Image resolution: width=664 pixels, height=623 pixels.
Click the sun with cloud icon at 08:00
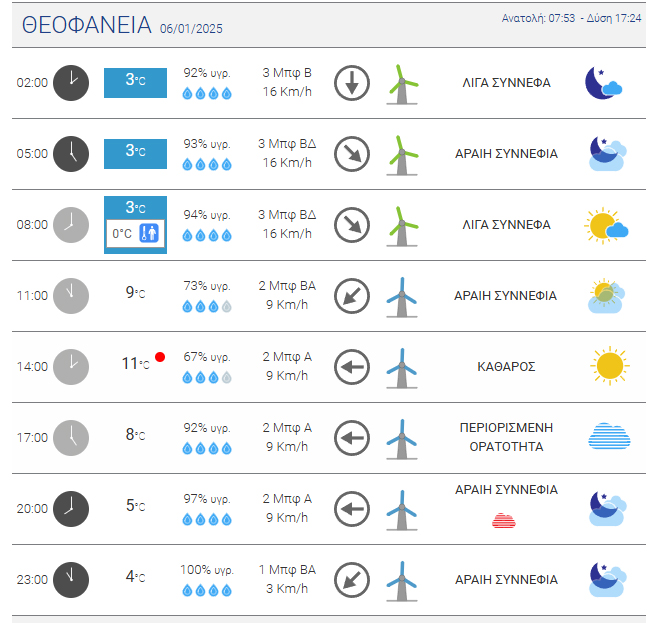point(606,226)
